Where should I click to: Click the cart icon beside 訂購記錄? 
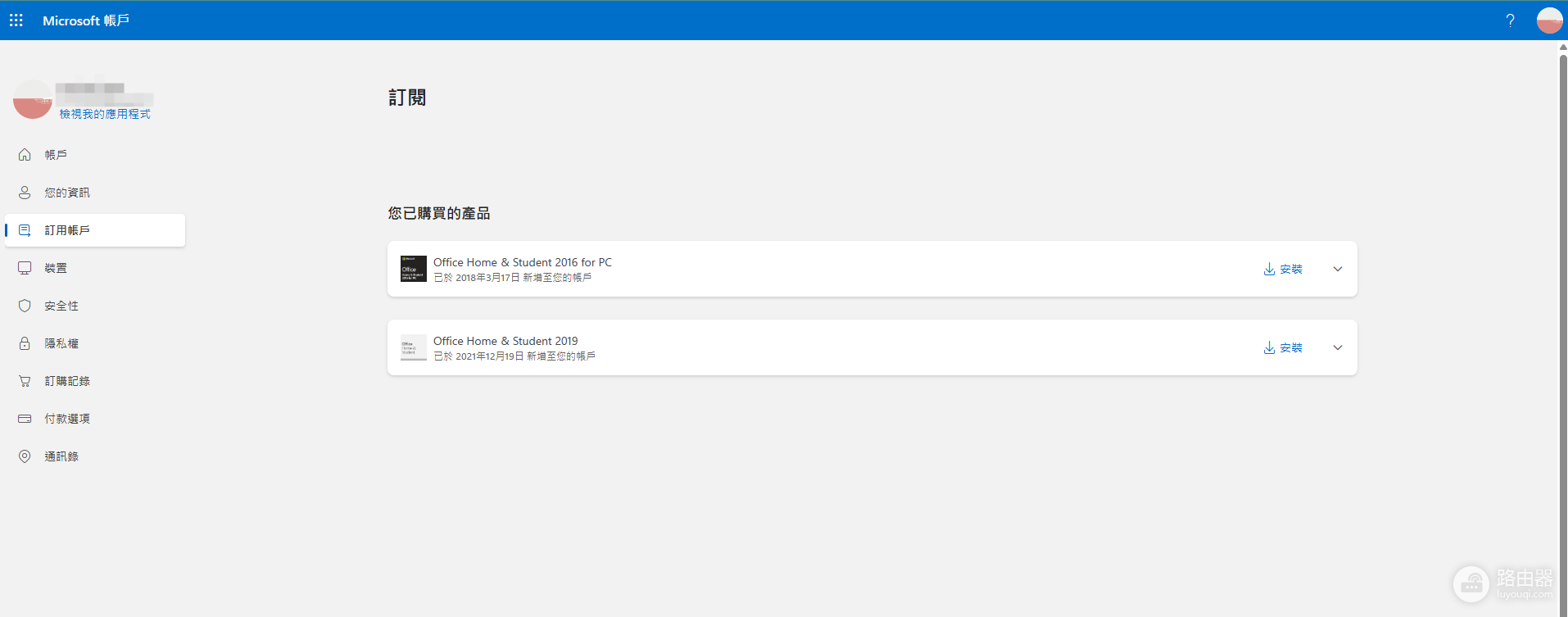tap(25, 381)
